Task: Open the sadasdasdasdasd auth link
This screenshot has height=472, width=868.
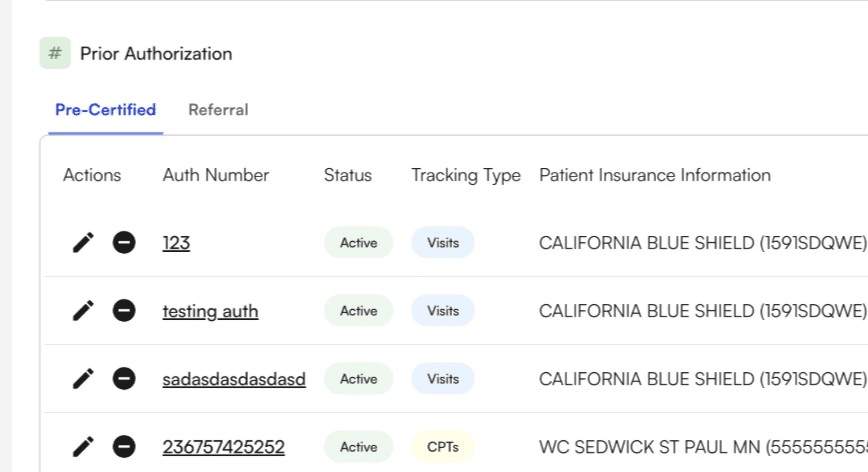Action: (x=234, y=379)
